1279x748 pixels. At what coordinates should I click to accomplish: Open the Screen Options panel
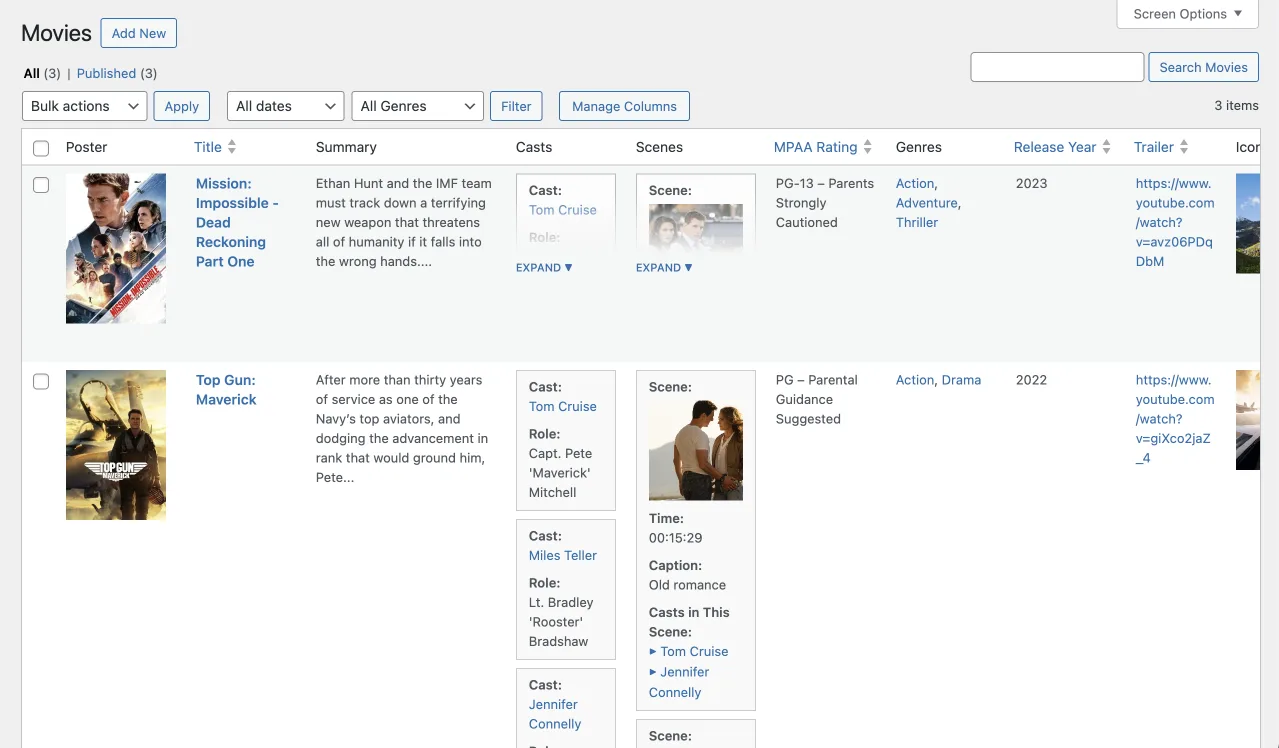click(x=1187, y=14)
